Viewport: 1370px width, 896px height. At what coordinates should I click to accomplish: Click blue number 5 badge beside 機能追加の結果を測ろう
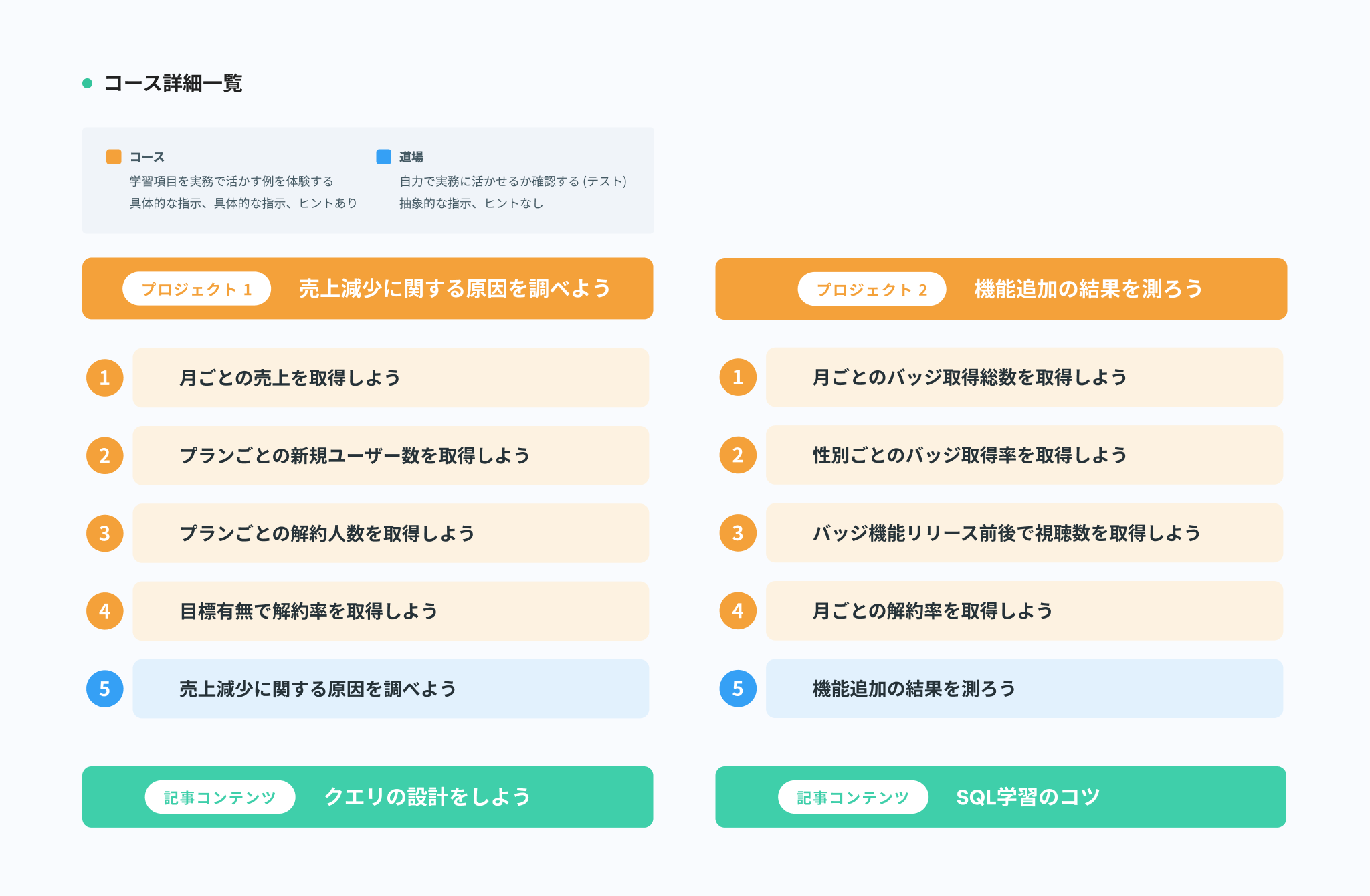pyautogui.click(x=738, y=689)
